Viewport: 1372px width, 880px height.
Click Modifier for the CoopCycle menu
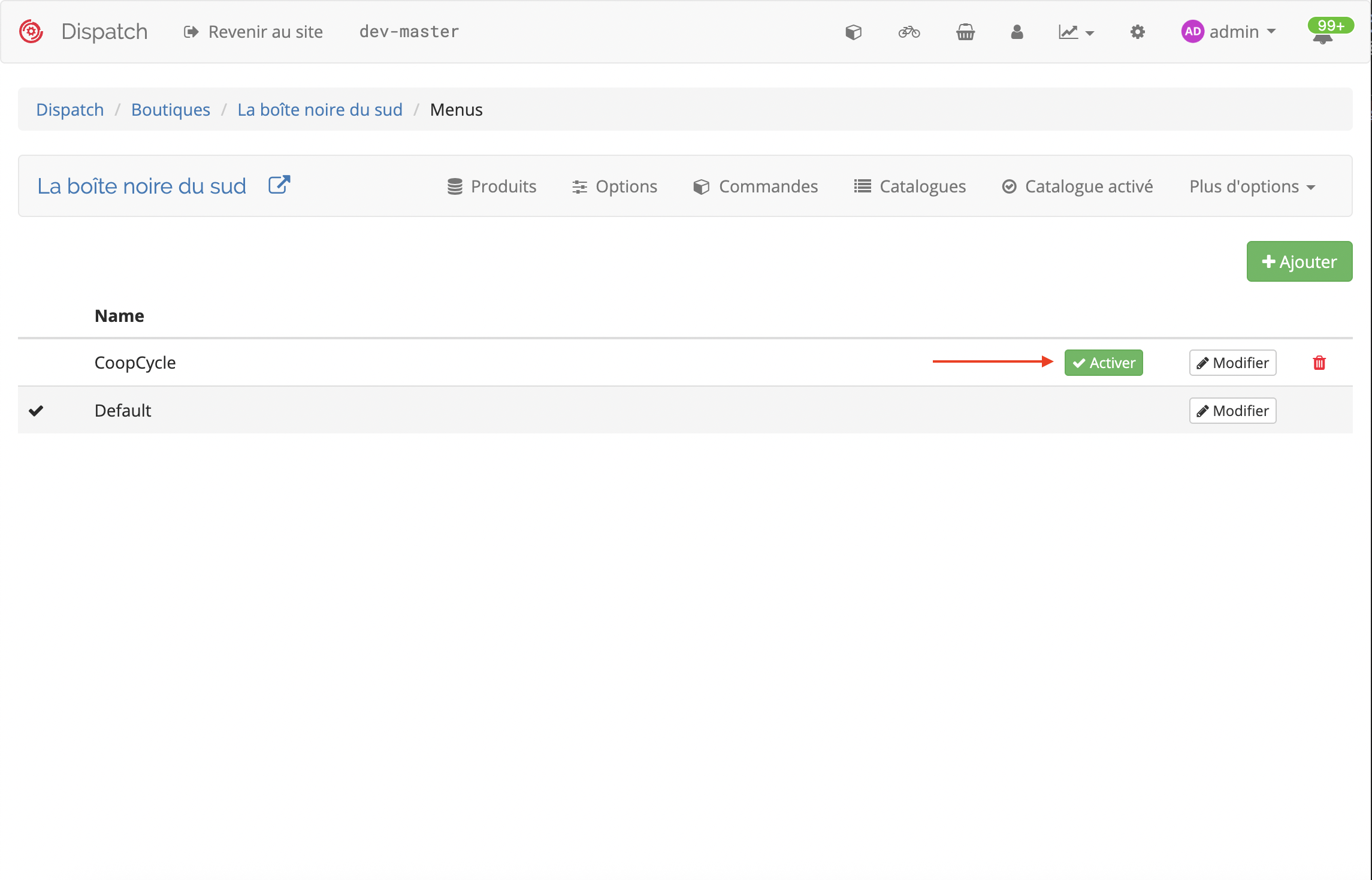tap(1233, 363)
